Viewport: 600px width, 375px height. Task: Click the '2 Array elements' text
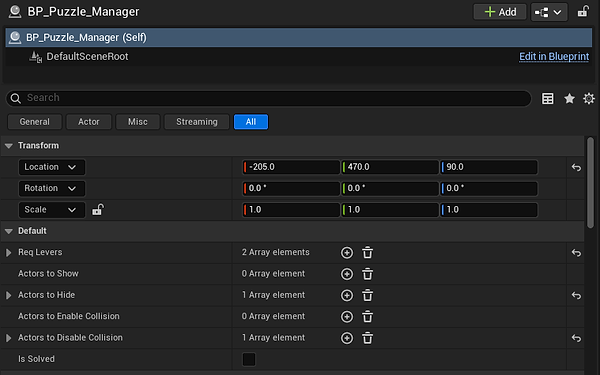[276, 253]
